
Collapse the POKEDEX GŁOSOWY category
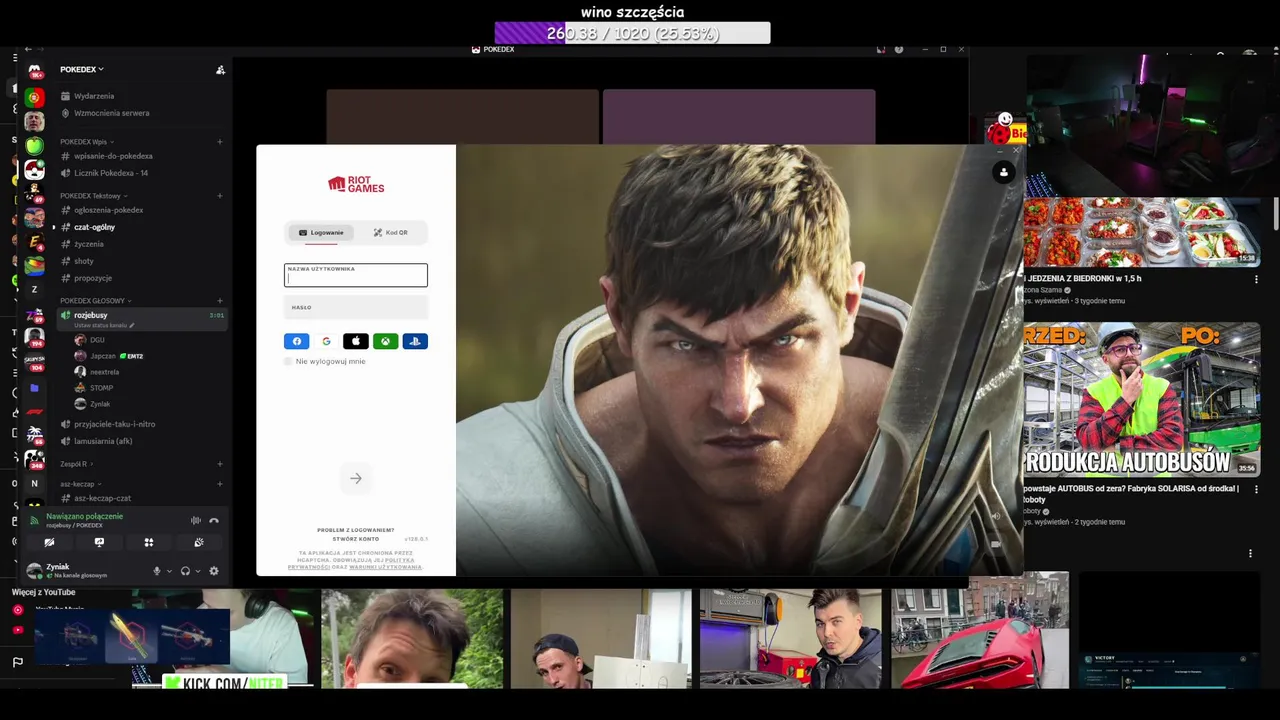point(95,301)
